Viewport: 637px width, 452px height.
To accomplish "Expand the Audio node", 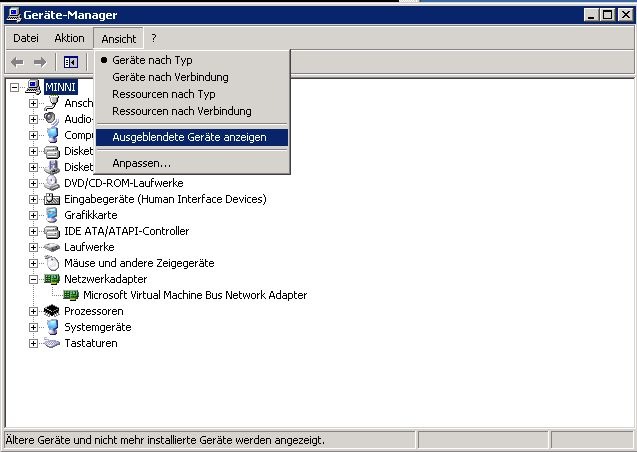I will pos(34,119).
